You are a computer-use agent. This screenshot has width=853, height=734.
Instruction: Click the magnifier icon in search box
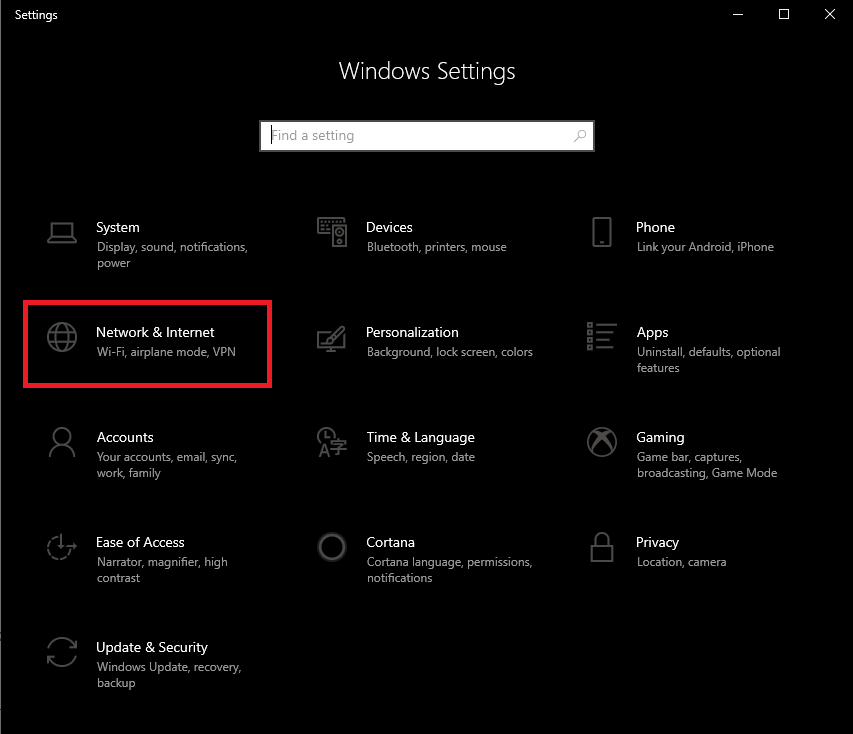coord(580,135)
